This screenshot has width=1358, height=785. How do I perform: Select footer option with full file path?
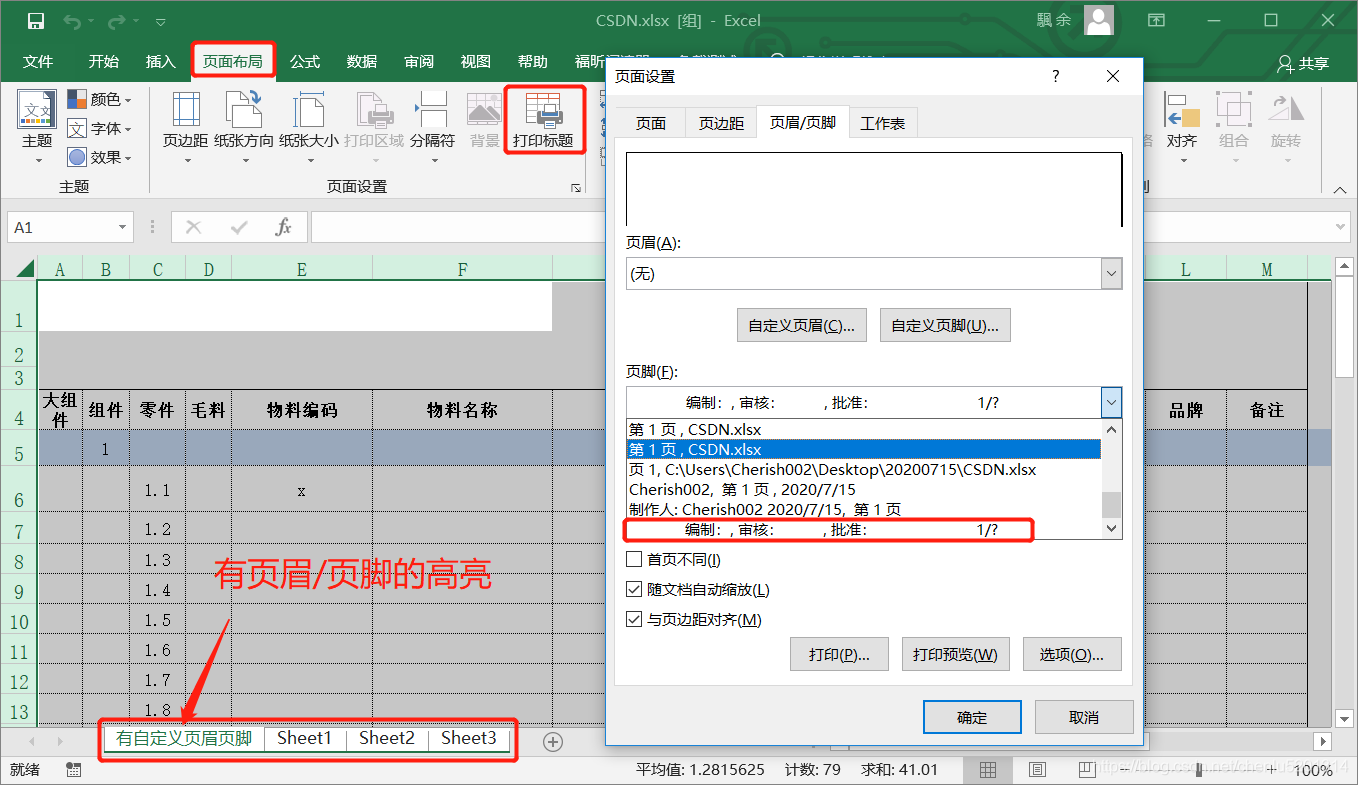point(864,469)
